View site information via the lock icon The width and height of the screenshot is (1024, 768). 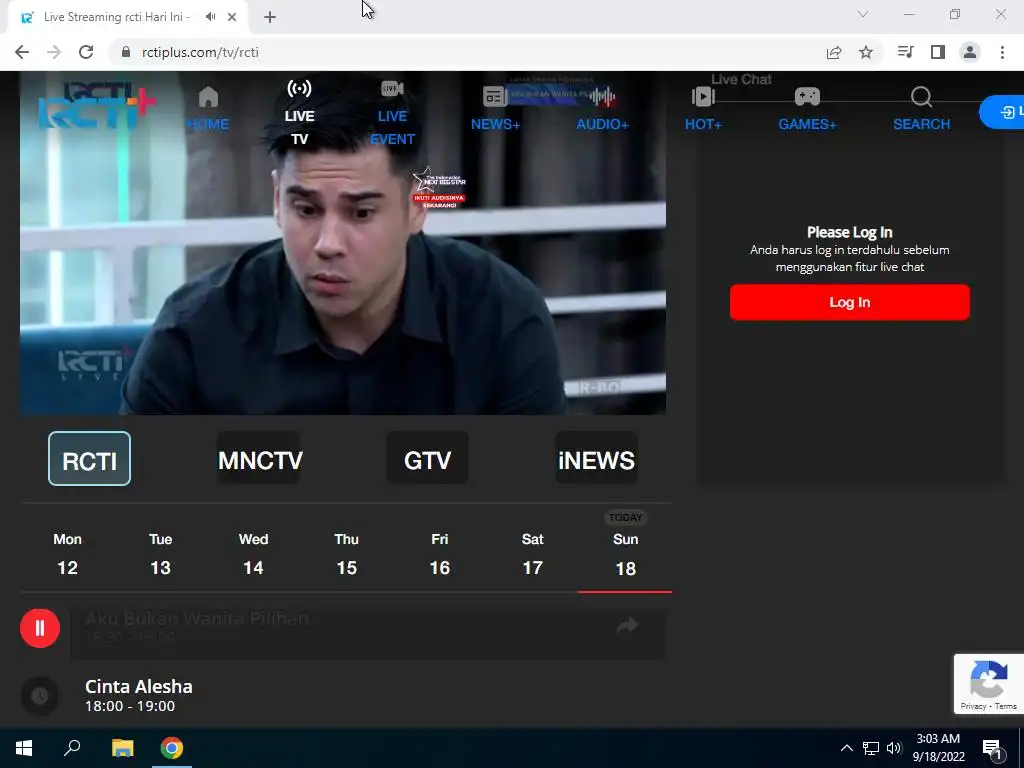(x=126, y=52)
